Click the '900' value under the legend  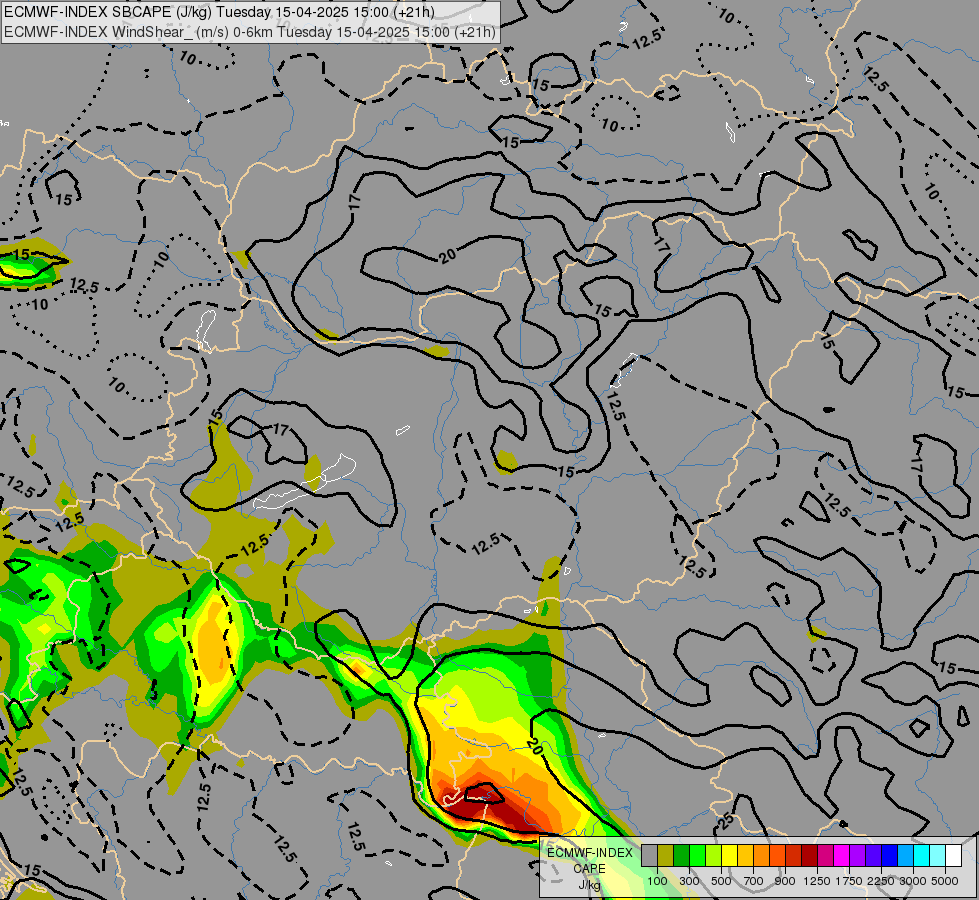click(x=785, y=881)
